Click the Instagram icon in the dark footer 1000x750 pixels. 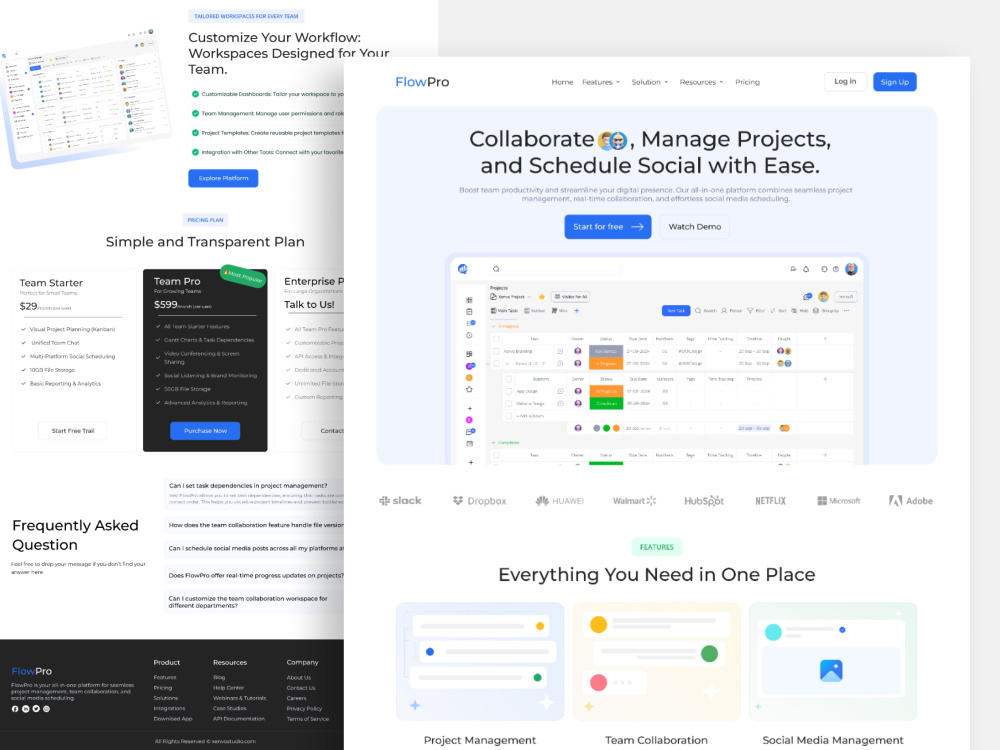[46, 709]
